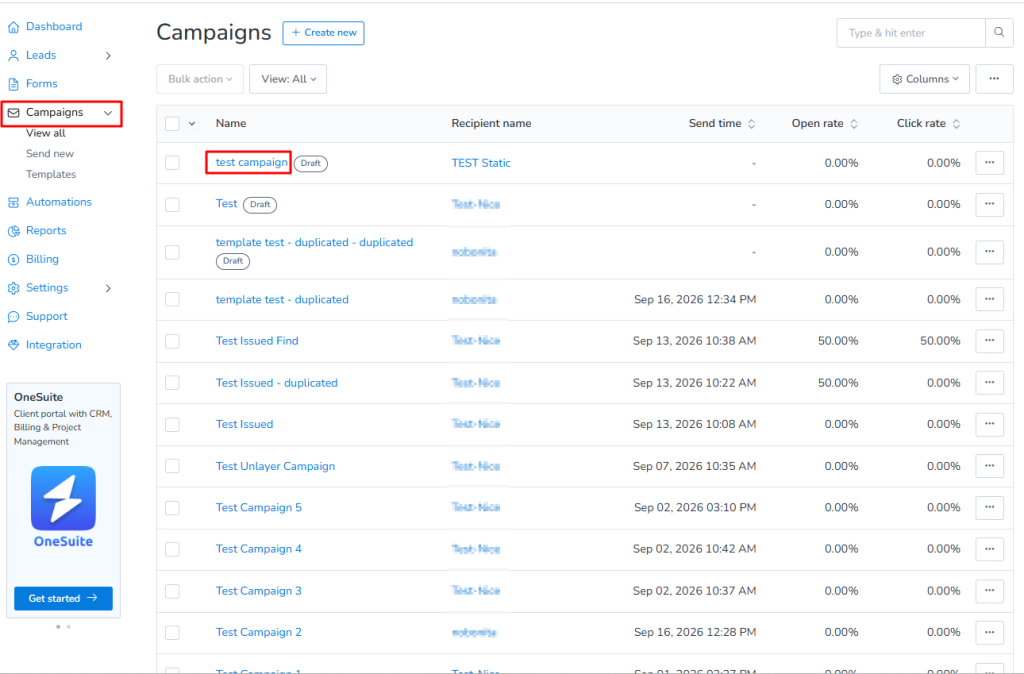Click the Reports pie chart icon
Image resolution: width=1024 pixels, height=674 pixels.
[13, 231]
